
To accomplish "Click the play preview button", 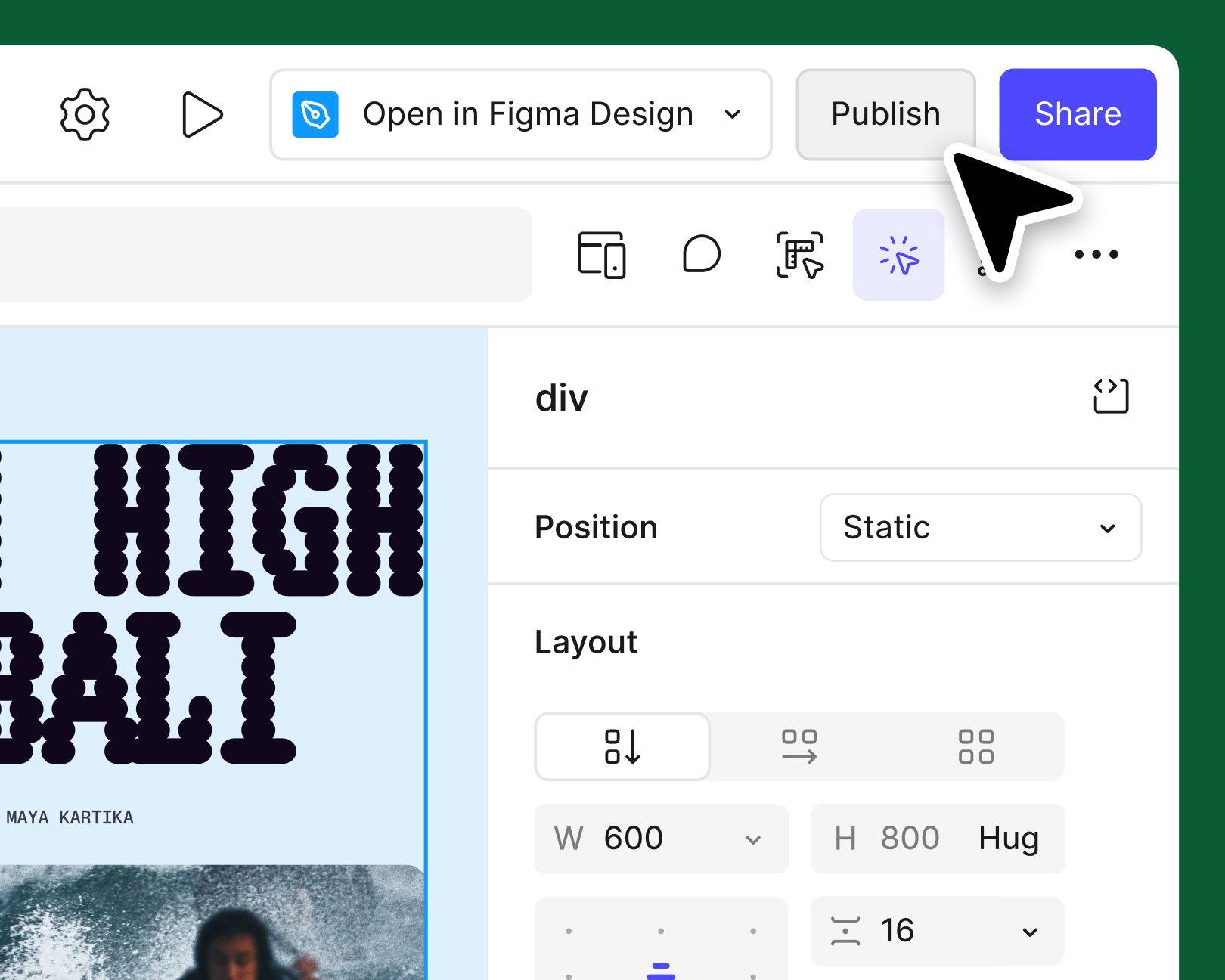I will tap(202, 114).
